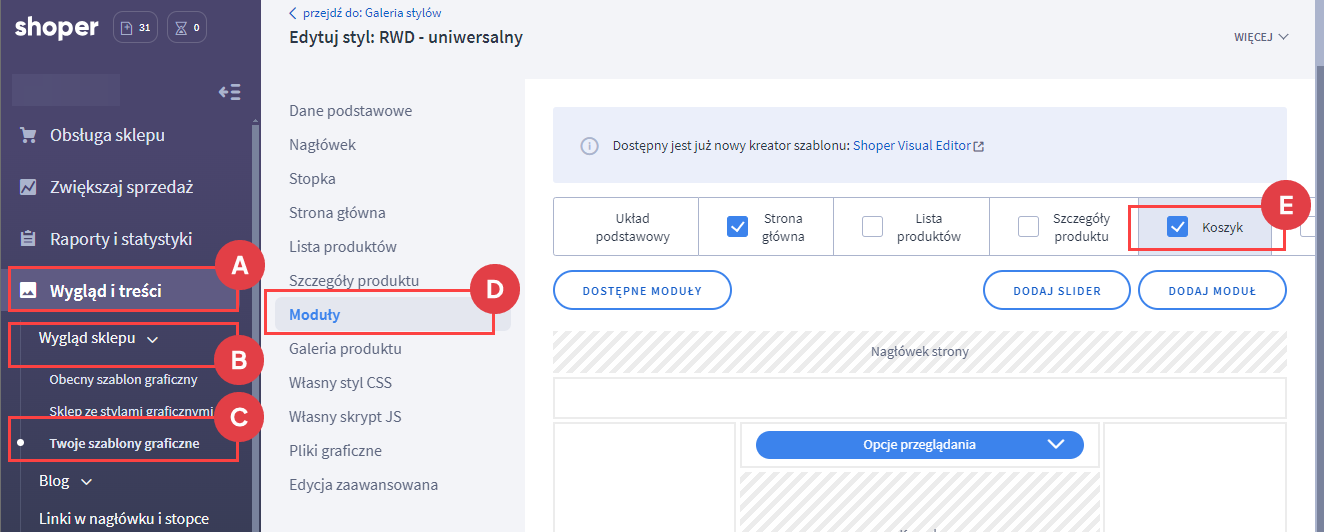Click the DODAJ MODUŁ button

tap(1212, 290)
